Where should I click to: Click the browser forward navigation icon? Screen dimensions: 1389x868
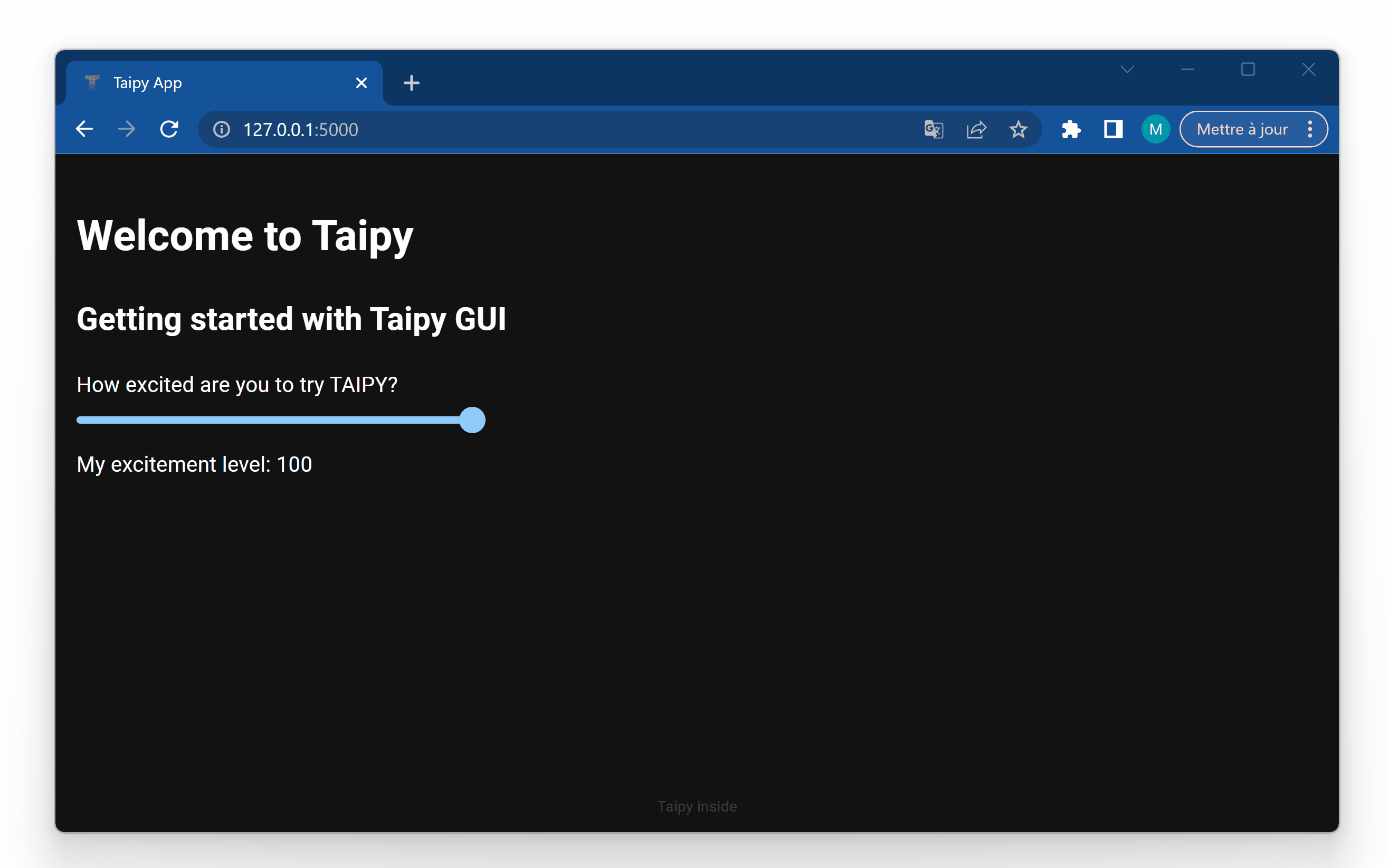(x=128, y=129)
